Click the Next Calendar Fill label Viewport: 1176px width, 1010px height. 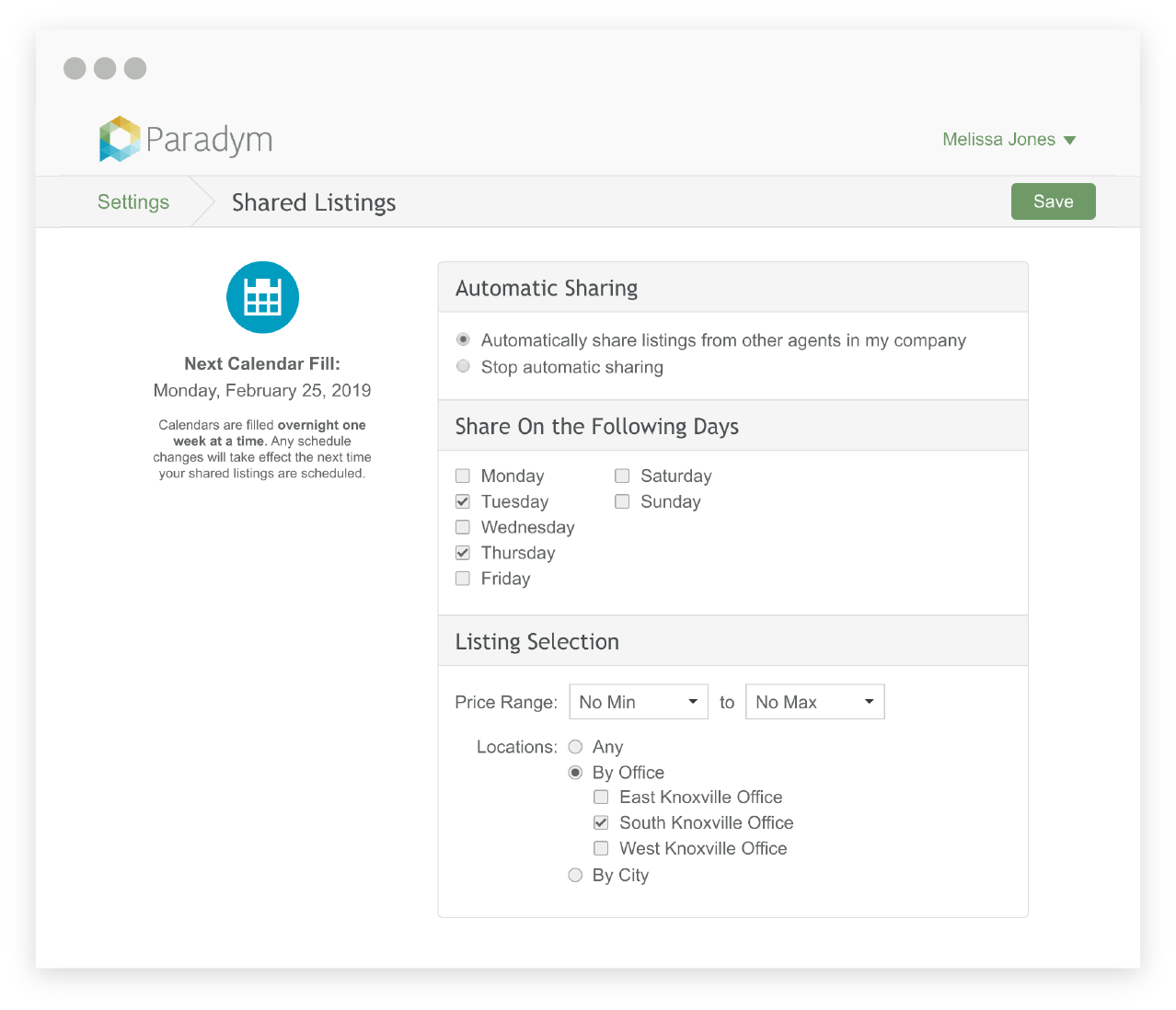coord(262,363)
